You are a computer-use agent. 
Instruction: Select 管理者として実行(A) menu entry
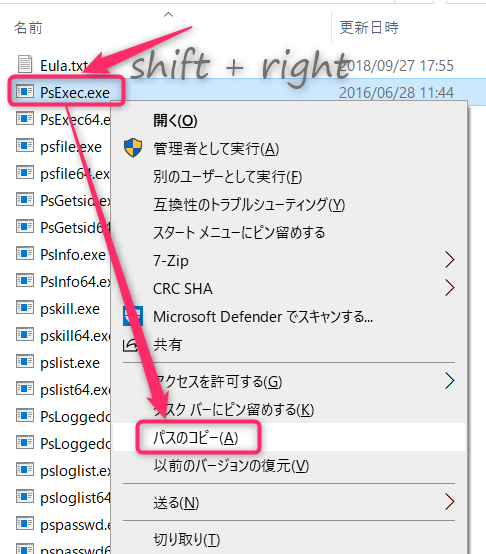tap(216, 148)
